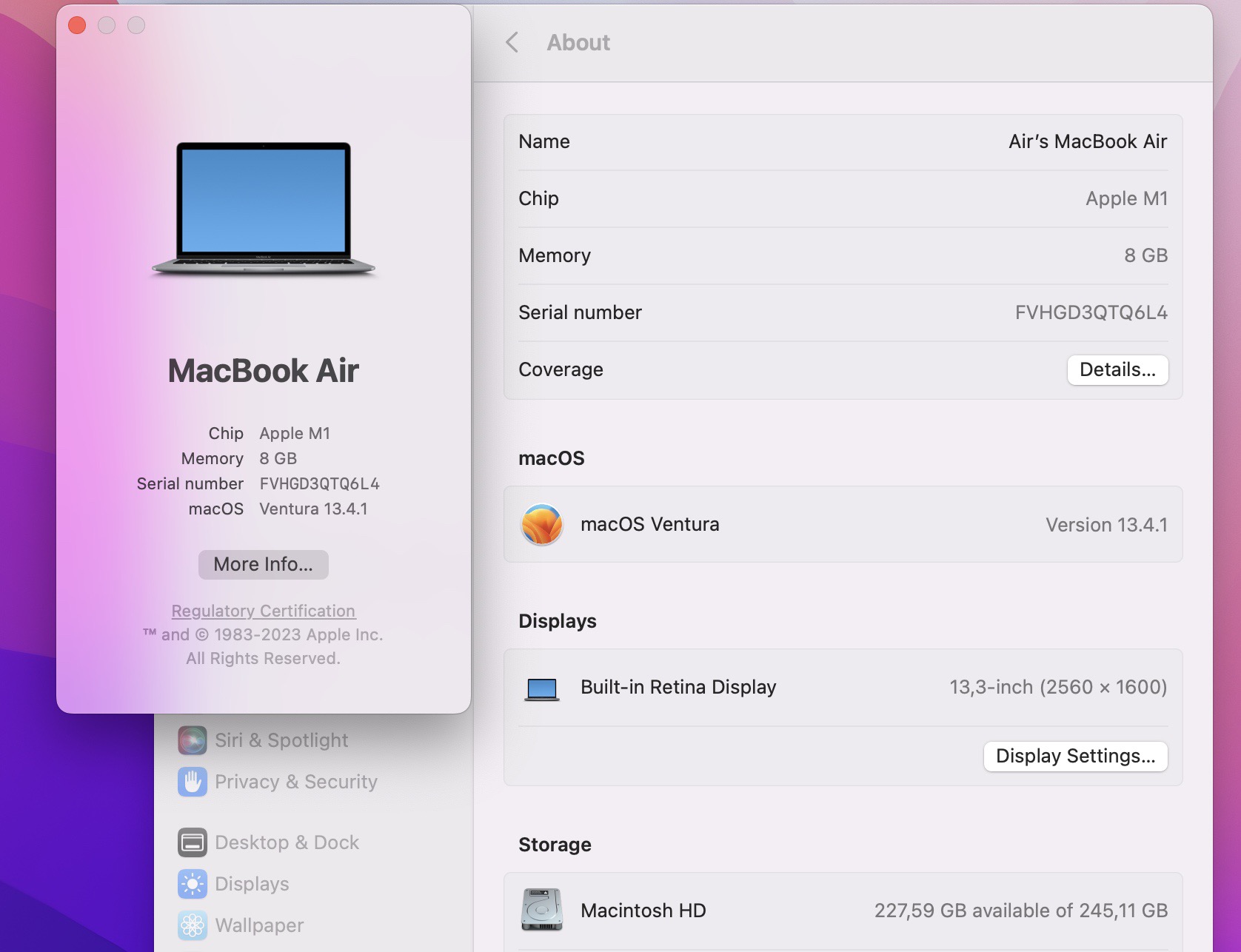Click 'Coverage' row label

click(561, 369)
